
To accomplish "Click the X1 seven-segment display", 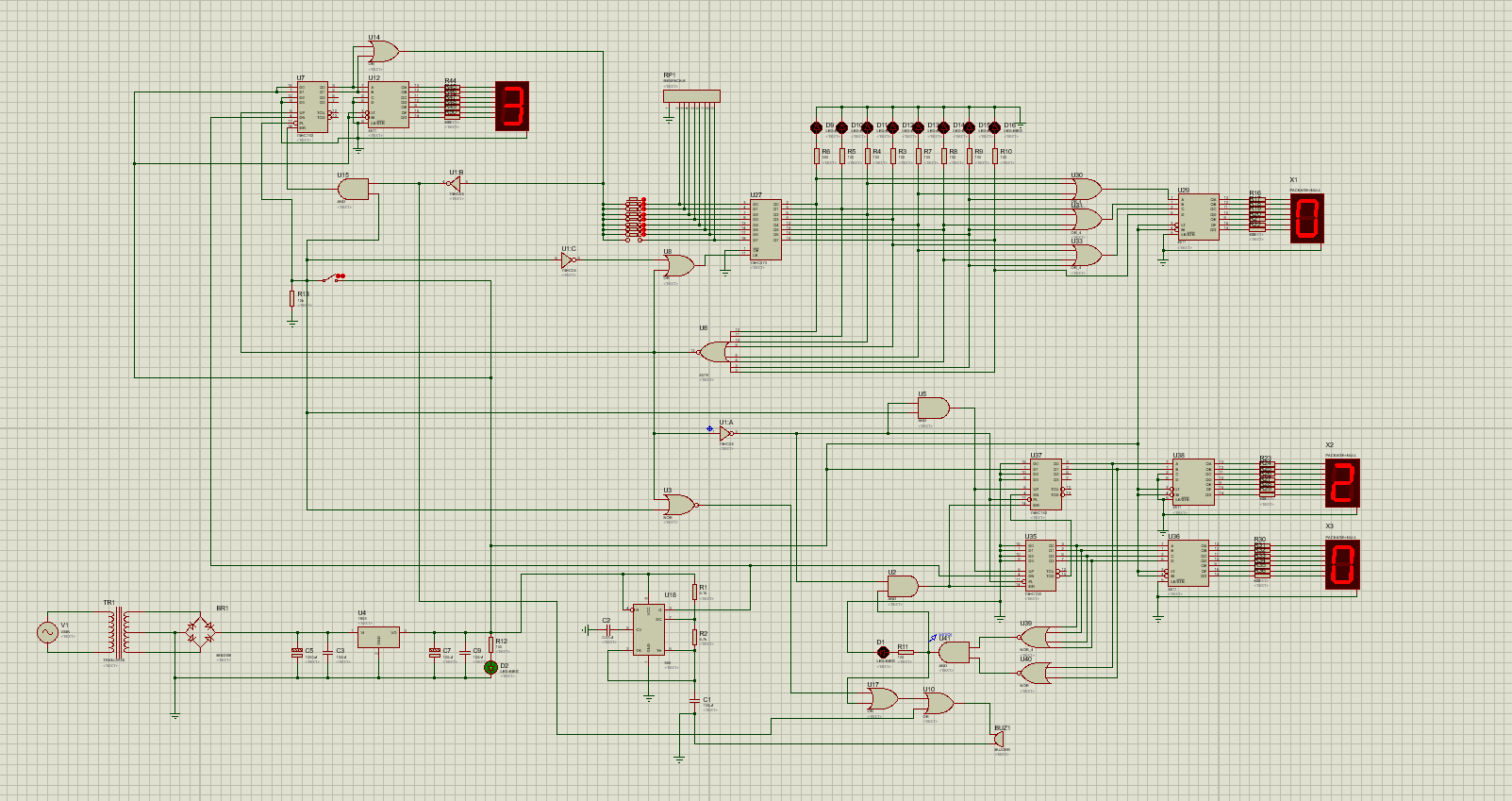I will tap(1307, 219).
